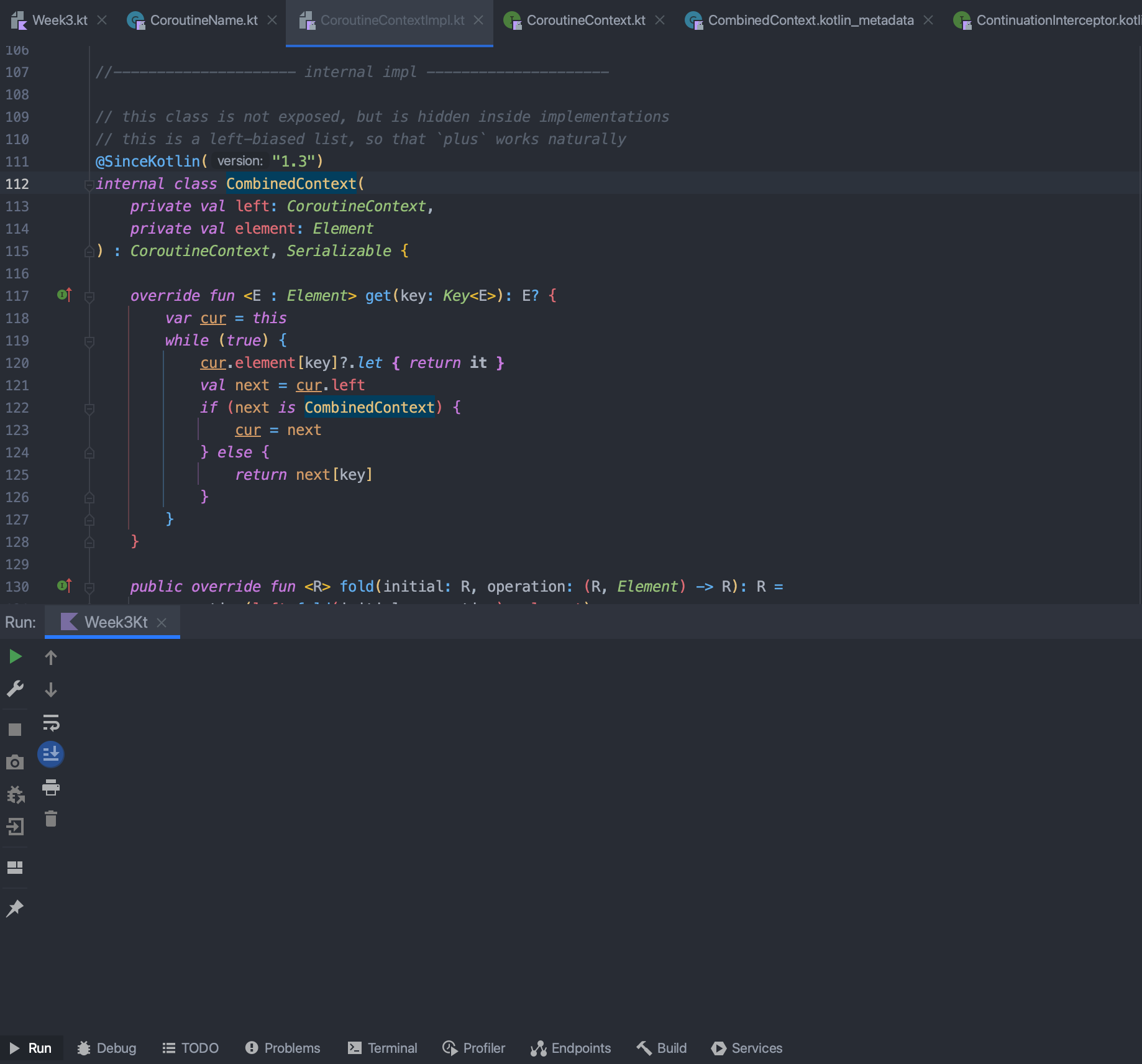The width and height of the screenshot is (1142, 1064).
Task: Pin the Run tab with pin icon
Action: pyautogui.click(x=15, y=909)
